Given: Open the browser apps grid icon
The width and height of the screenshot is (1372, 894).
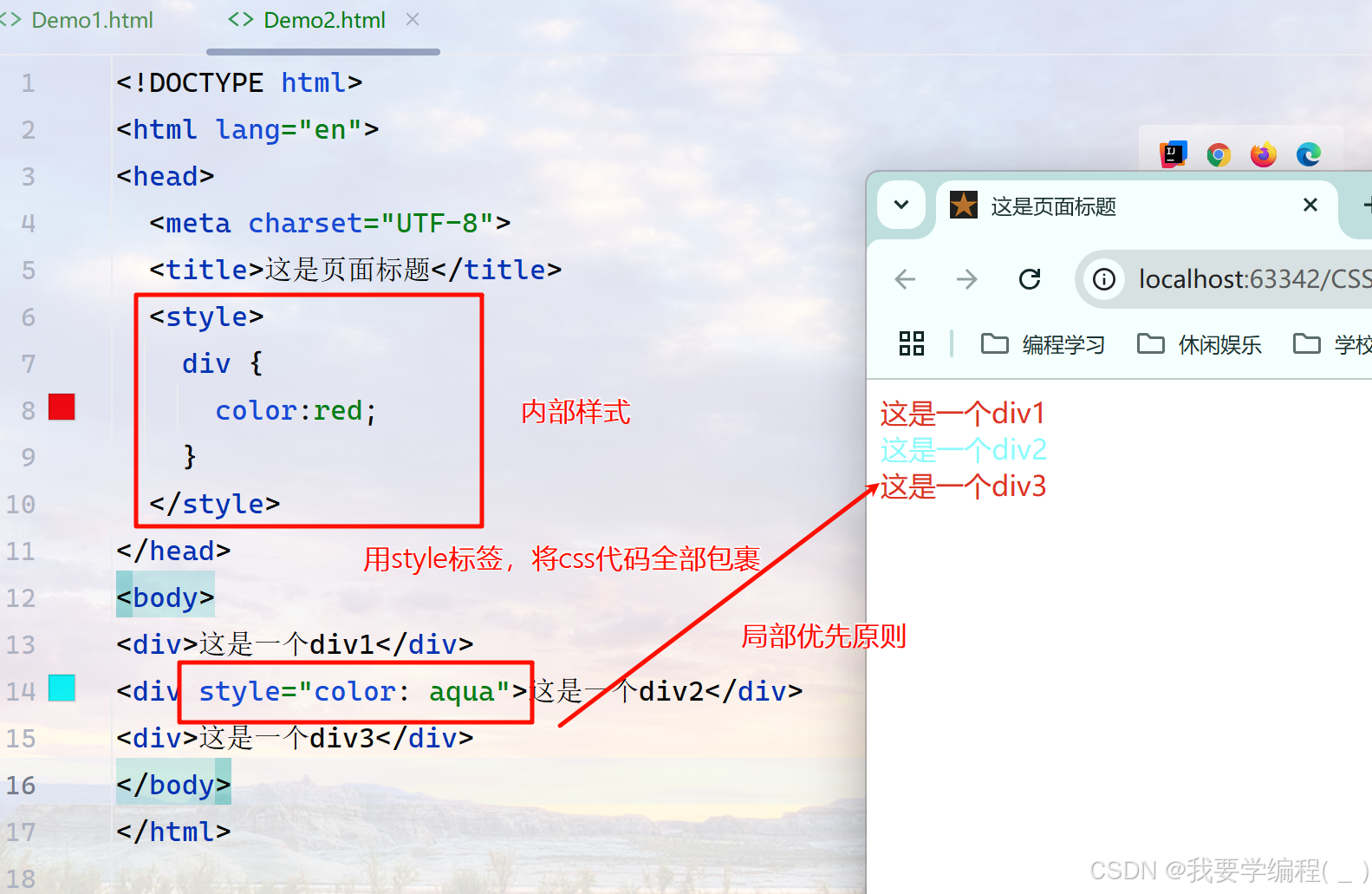Looking at the screenshot, I should [912, 343].
